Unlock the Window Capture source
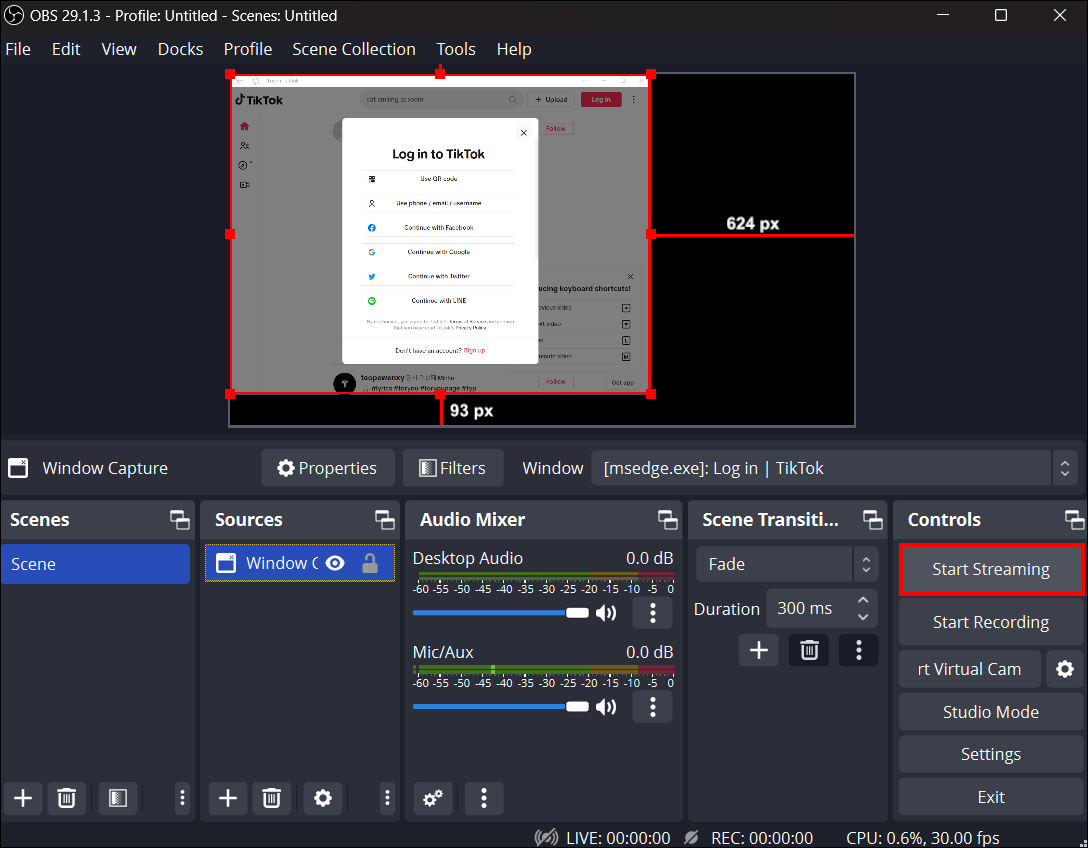 [368, 563]
